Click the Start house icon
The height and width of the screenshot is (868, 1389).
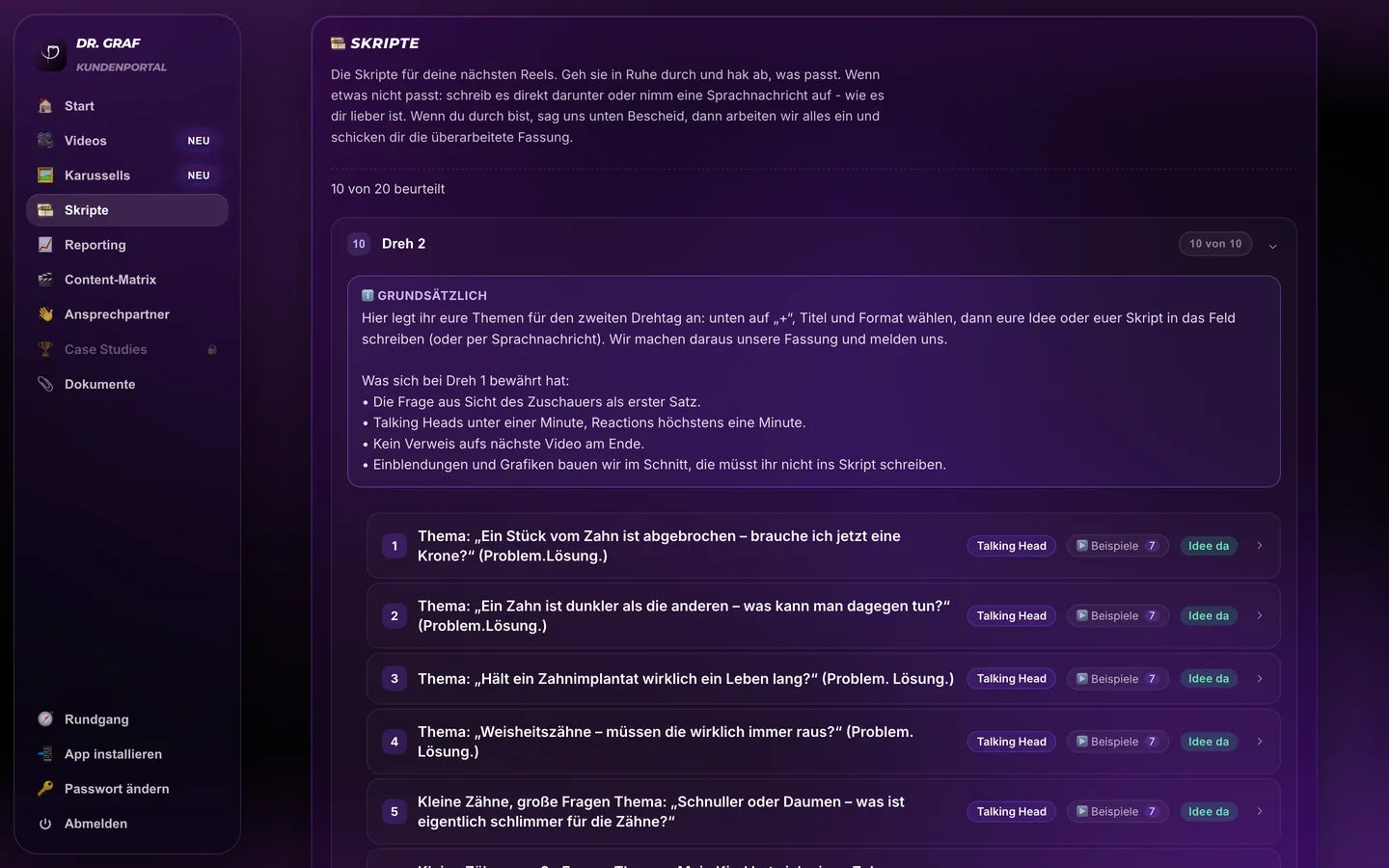pyautogui.click(x=45, y=106)
